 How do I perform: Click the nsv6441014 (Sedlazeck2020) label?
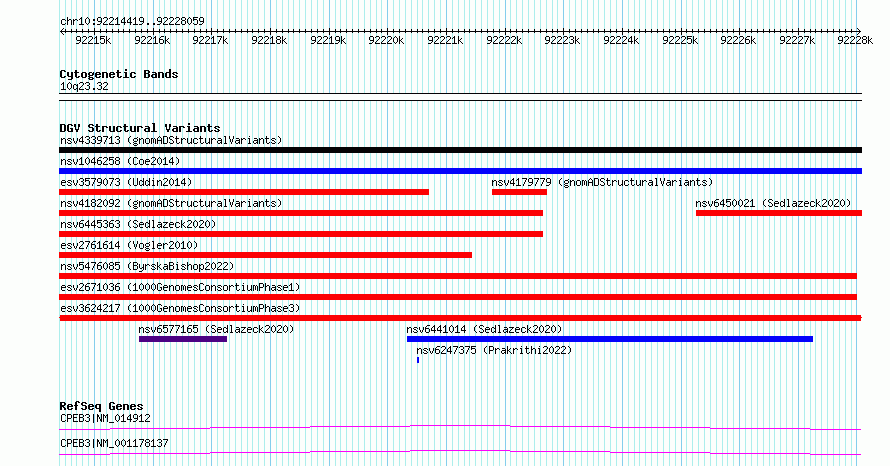tap(484, 329)
